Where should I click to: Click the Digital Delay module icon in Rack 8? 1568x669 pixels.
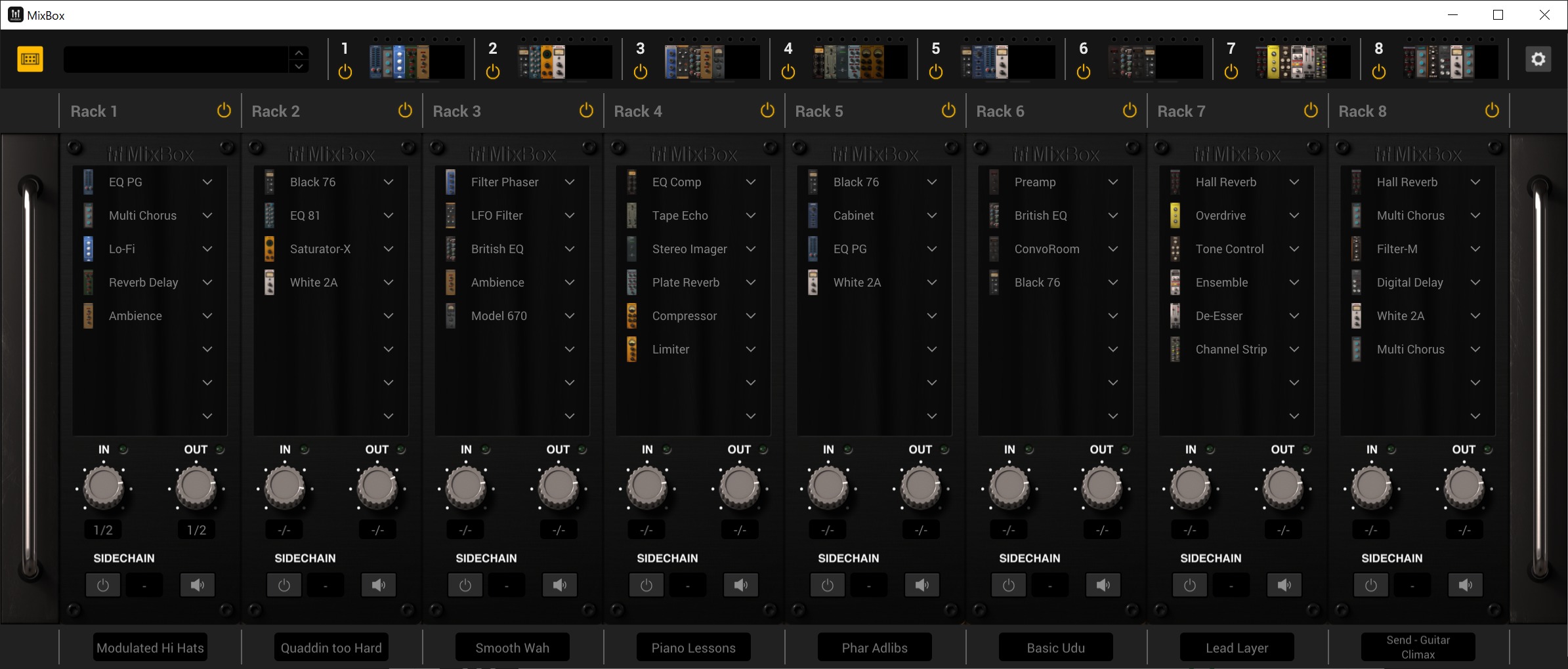click(1356, 282)
